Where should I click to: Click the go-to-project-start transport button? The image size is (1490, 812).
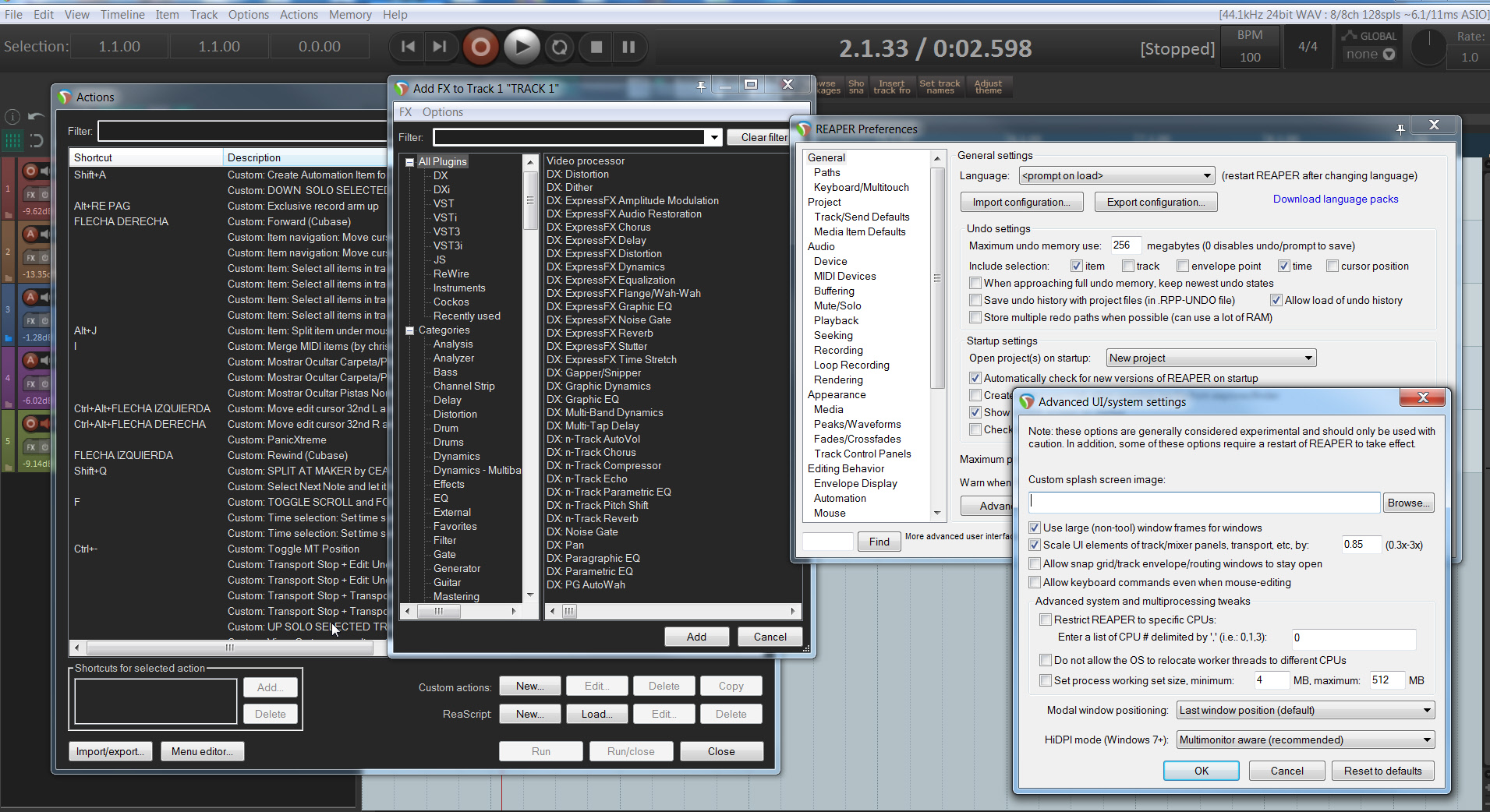[408, 47]
